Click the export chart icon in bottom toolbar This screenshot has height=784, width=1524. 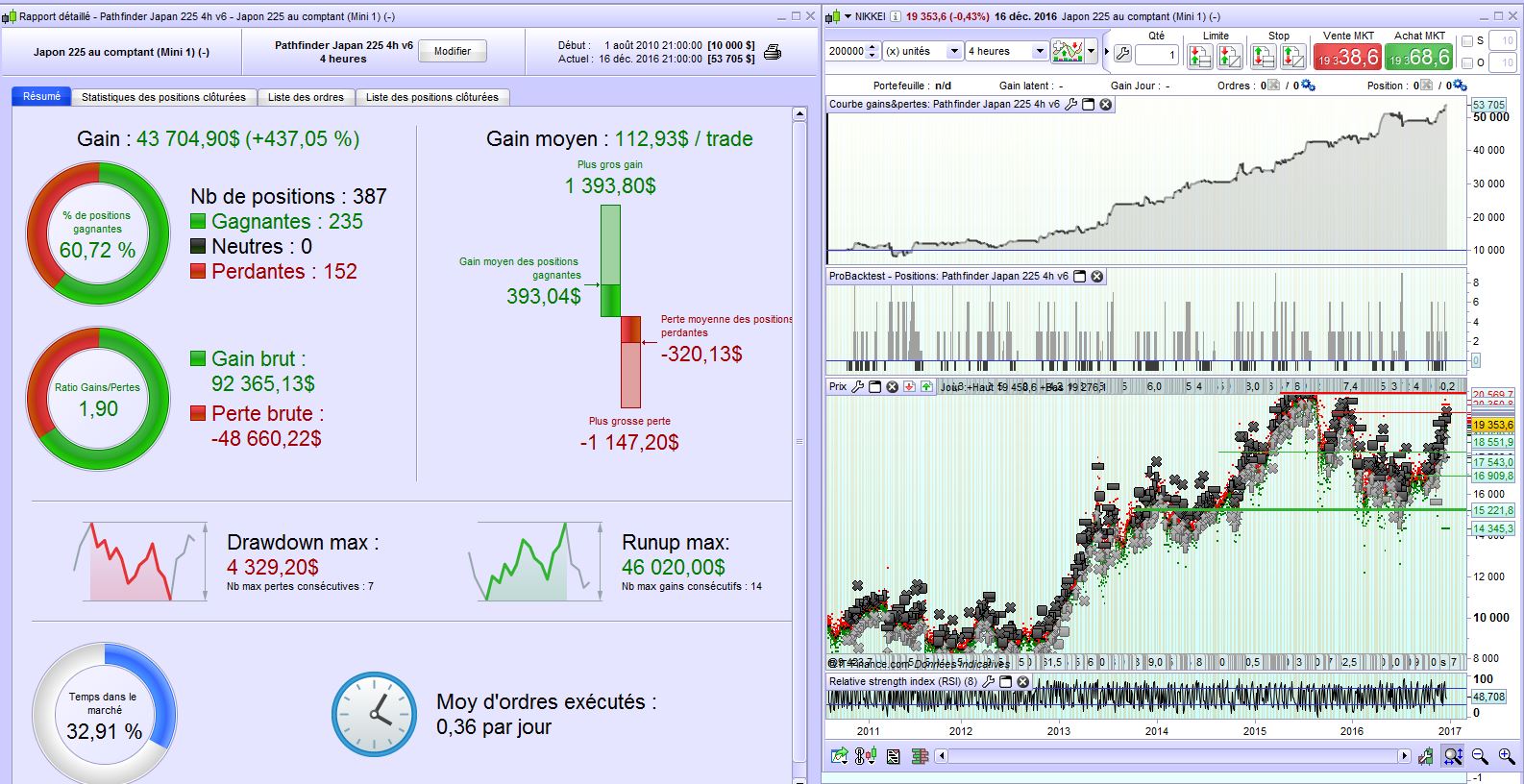[x=840, y=756]
